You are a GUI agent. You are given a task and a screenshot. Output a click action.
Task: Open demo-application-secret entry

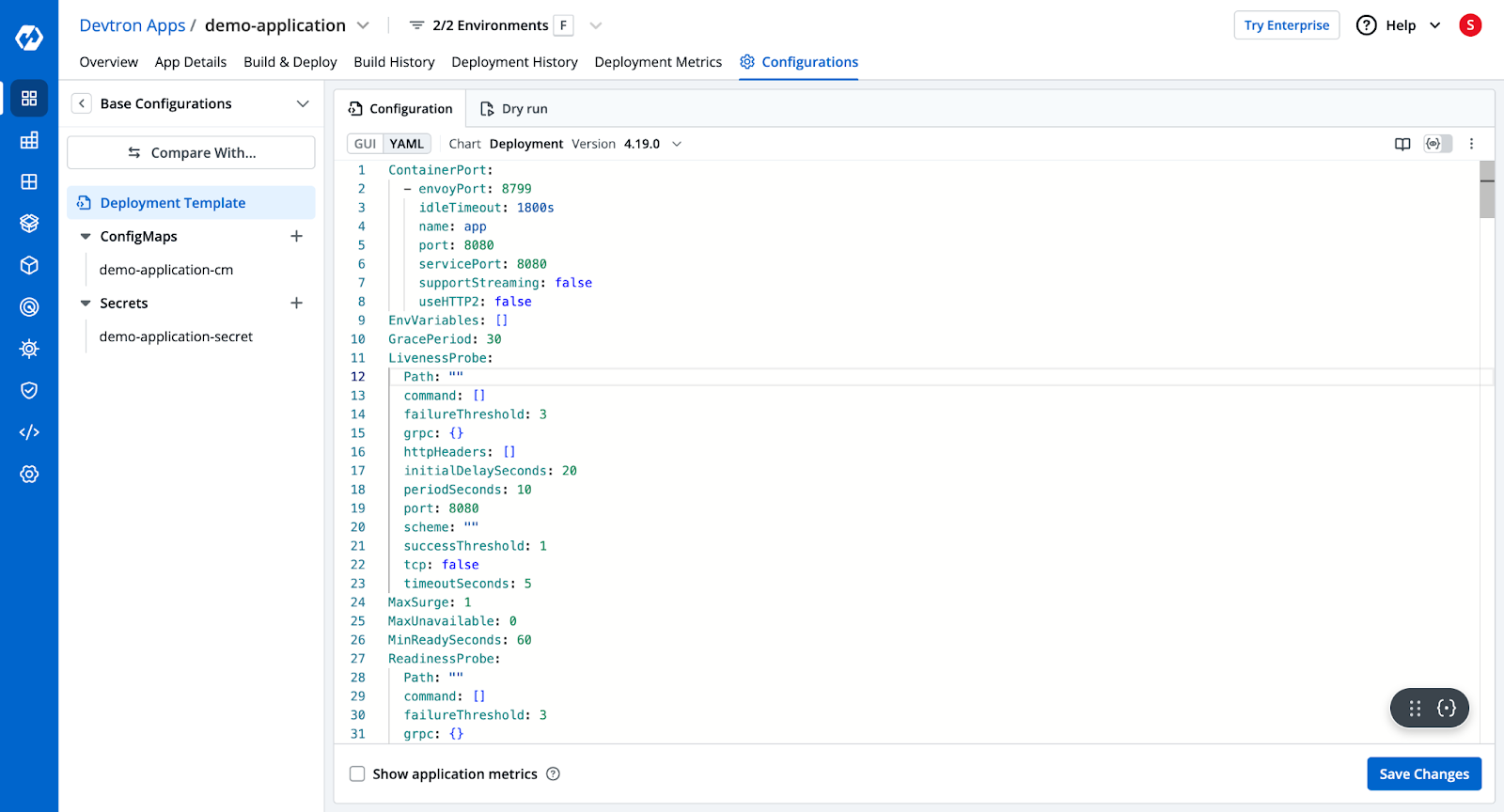pyautogui.click(x=176, y=336)
